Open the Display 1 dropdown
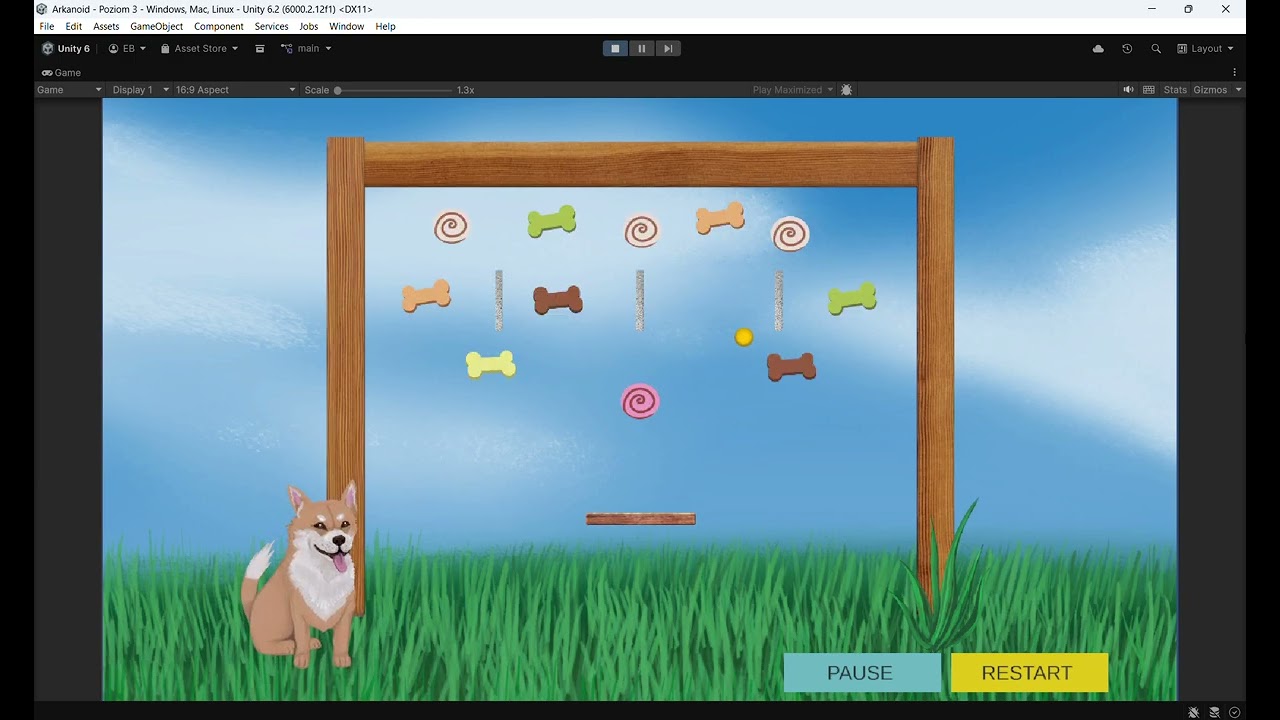Viewport: 1280px width, 720px height. tap(139, 90)
